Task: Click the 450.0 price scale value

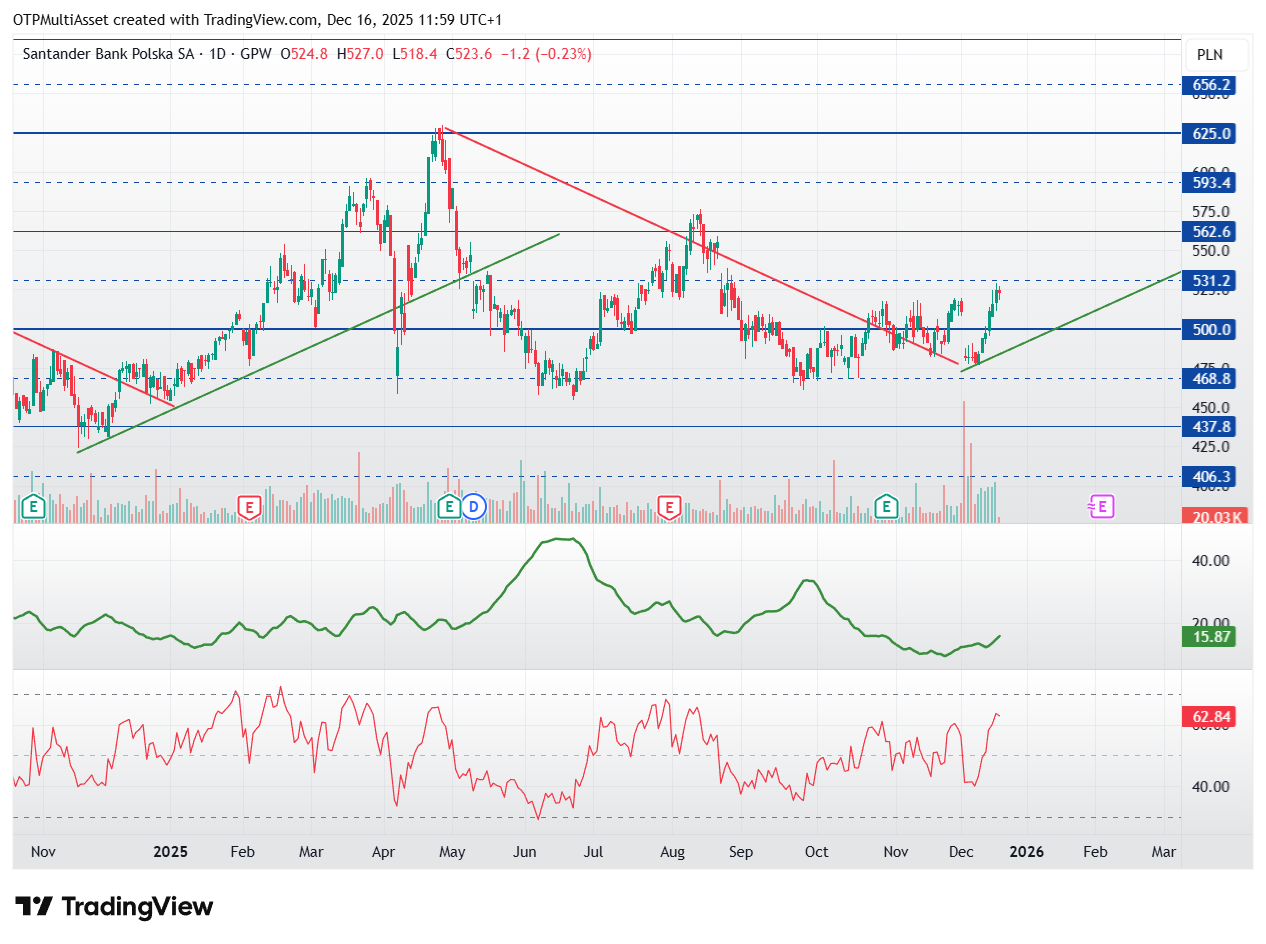Action: 1209,407
